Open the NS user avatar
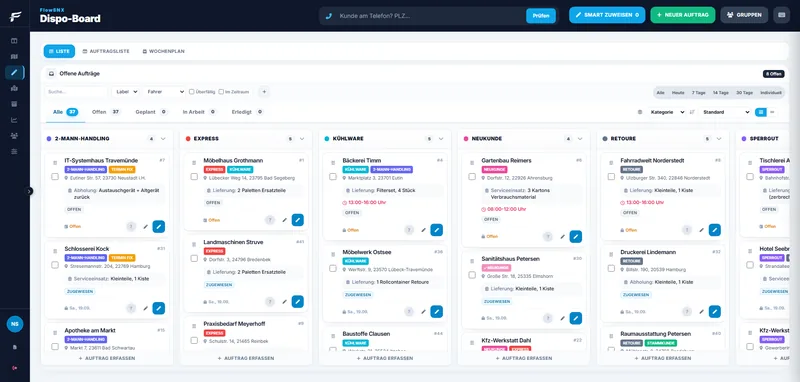800x382 pixels. [x=15, y=324]
